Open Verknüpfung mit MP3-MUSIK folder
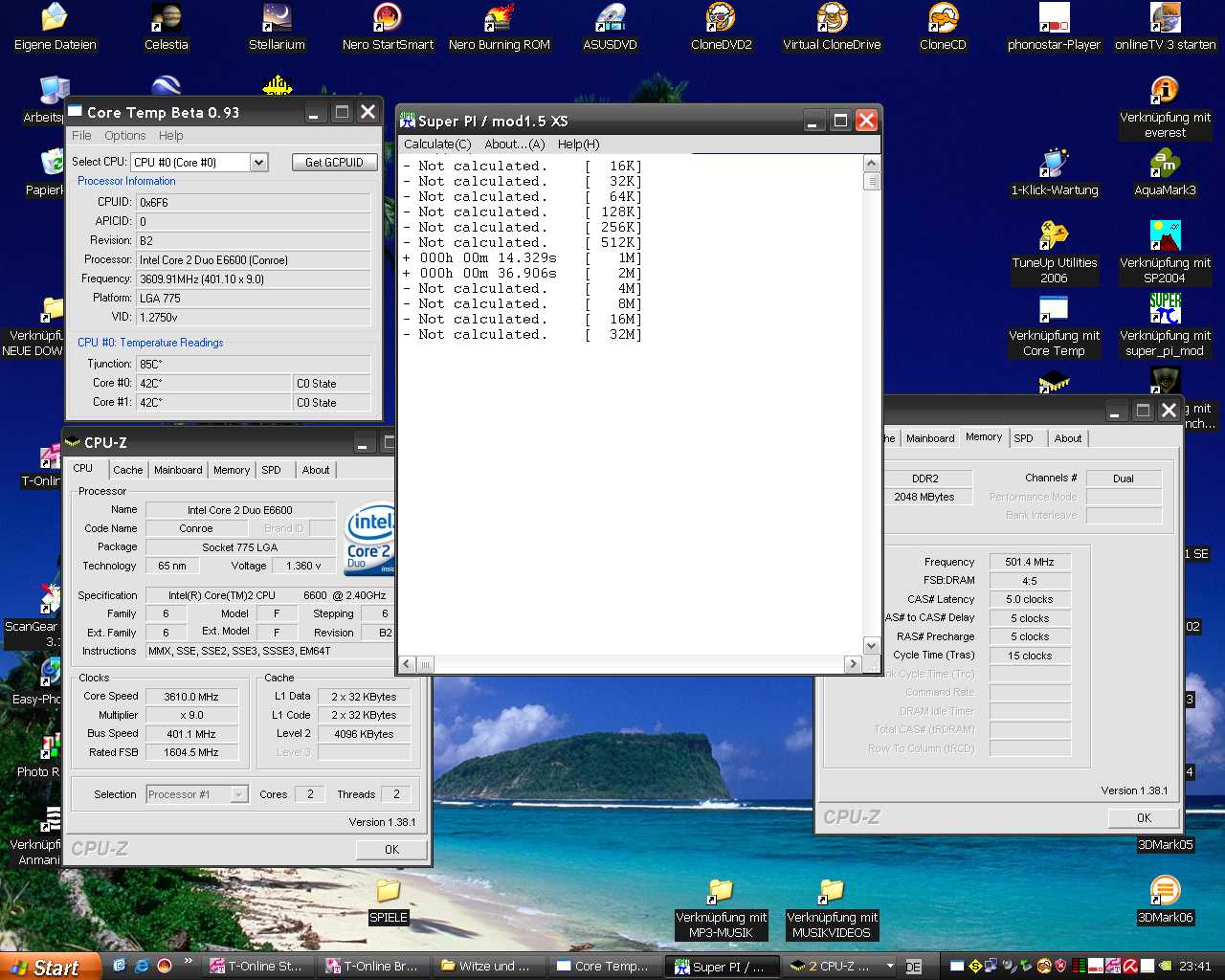 point(721,907)
